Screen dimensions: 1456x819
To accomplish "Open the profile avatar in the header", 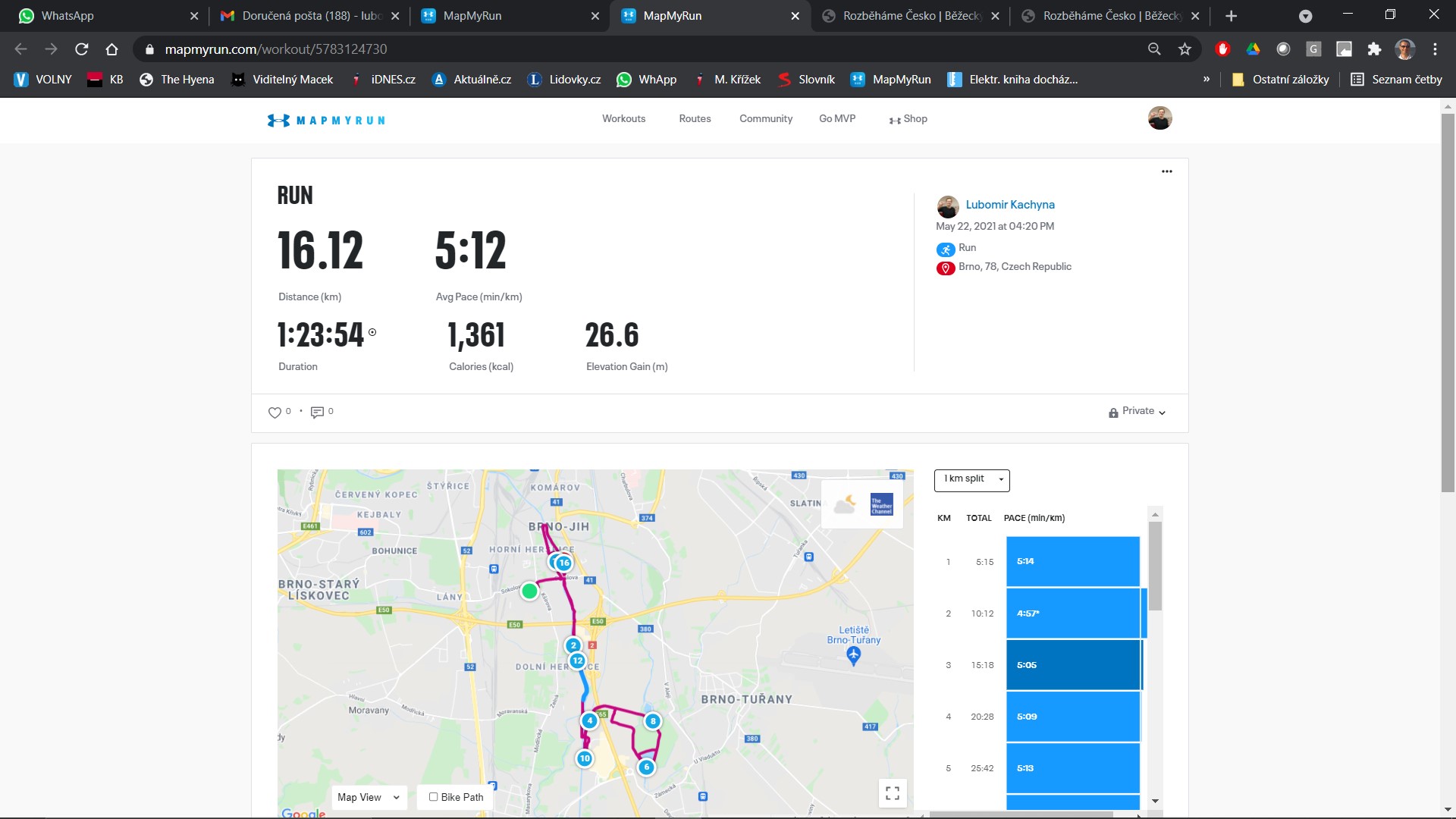I will point(1159,118).
